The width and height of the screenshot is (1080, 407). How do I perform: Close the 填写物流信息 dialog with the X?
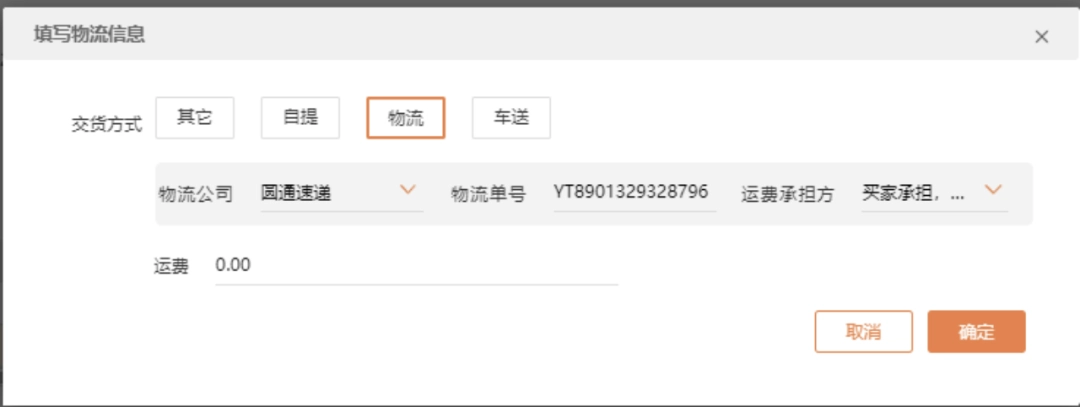point(1041,36)
